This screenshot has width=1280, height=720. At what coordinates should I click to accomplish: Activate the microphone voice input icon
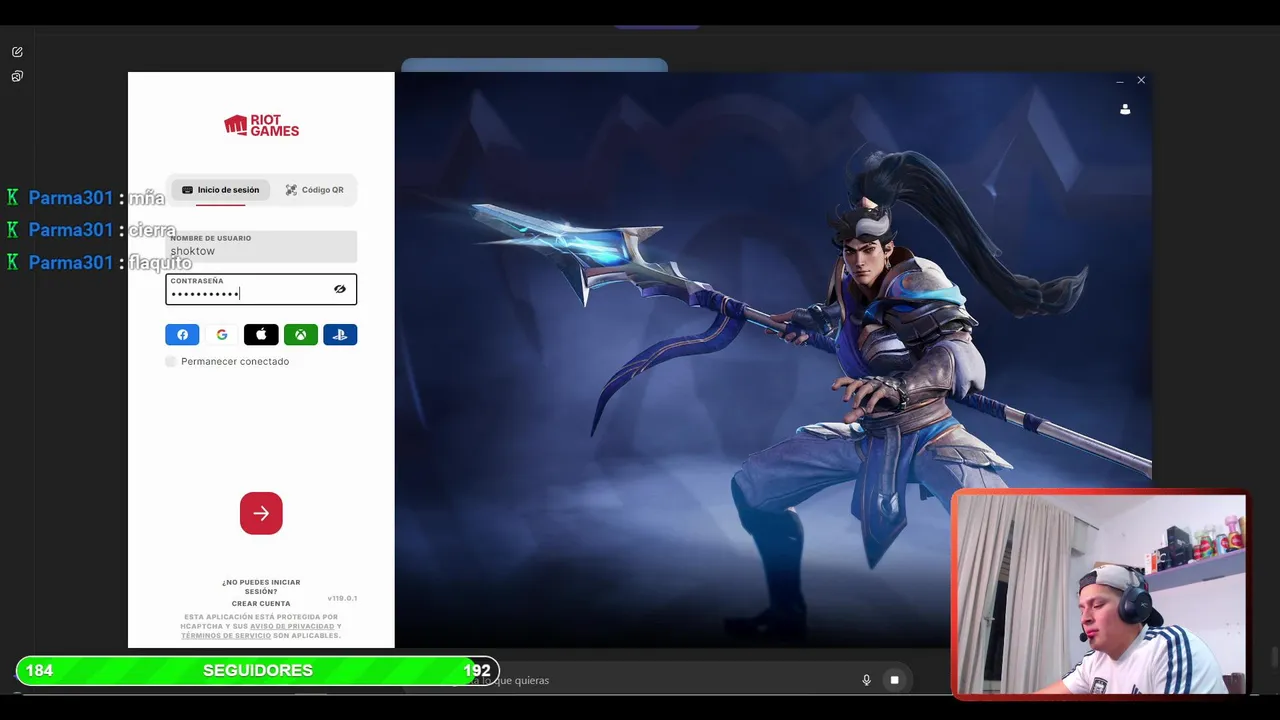[x=867, y=680]
